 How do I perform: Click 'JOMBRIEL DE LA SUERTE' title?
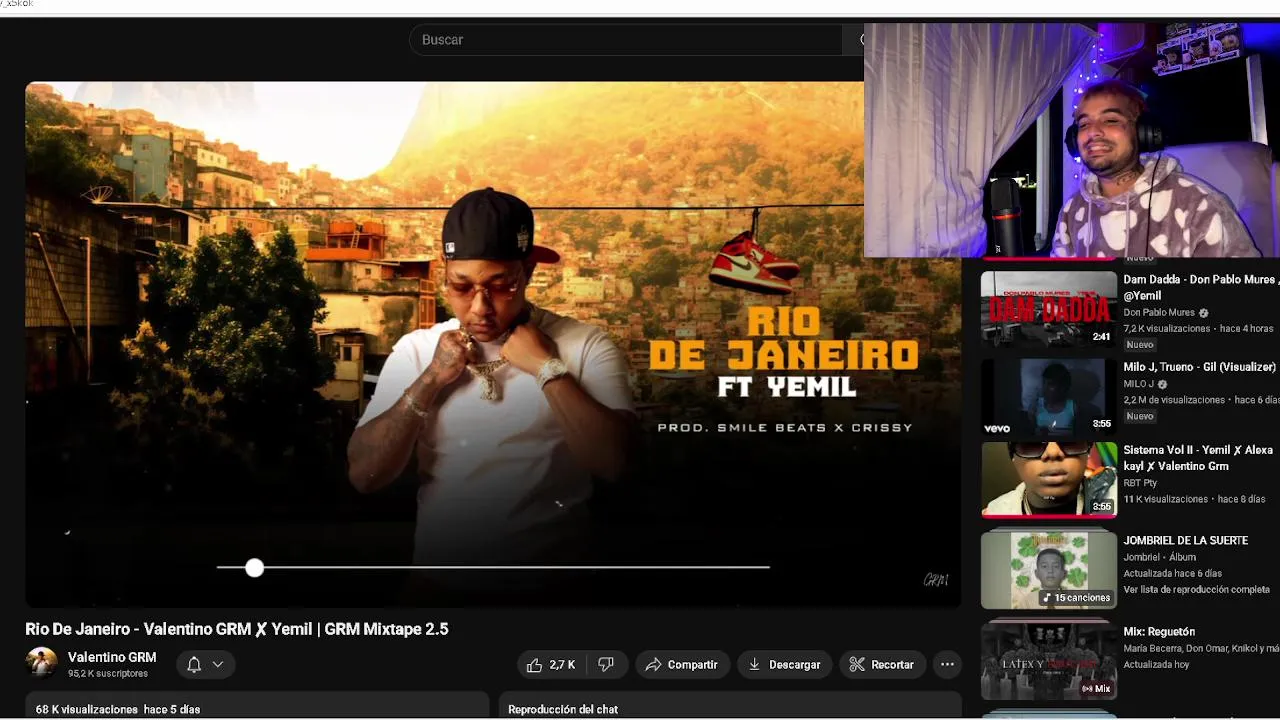(1185, 541)
